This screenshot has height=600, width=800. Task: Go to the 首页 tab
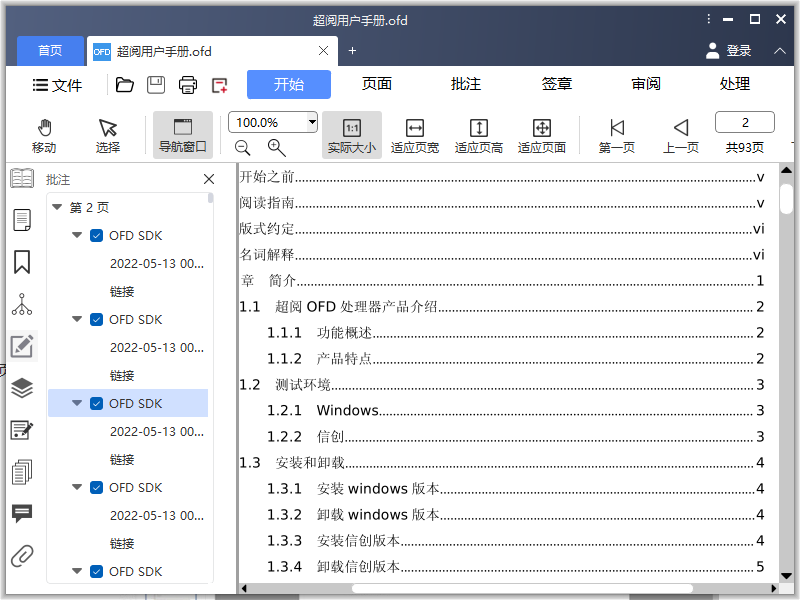tap(50, 51)
